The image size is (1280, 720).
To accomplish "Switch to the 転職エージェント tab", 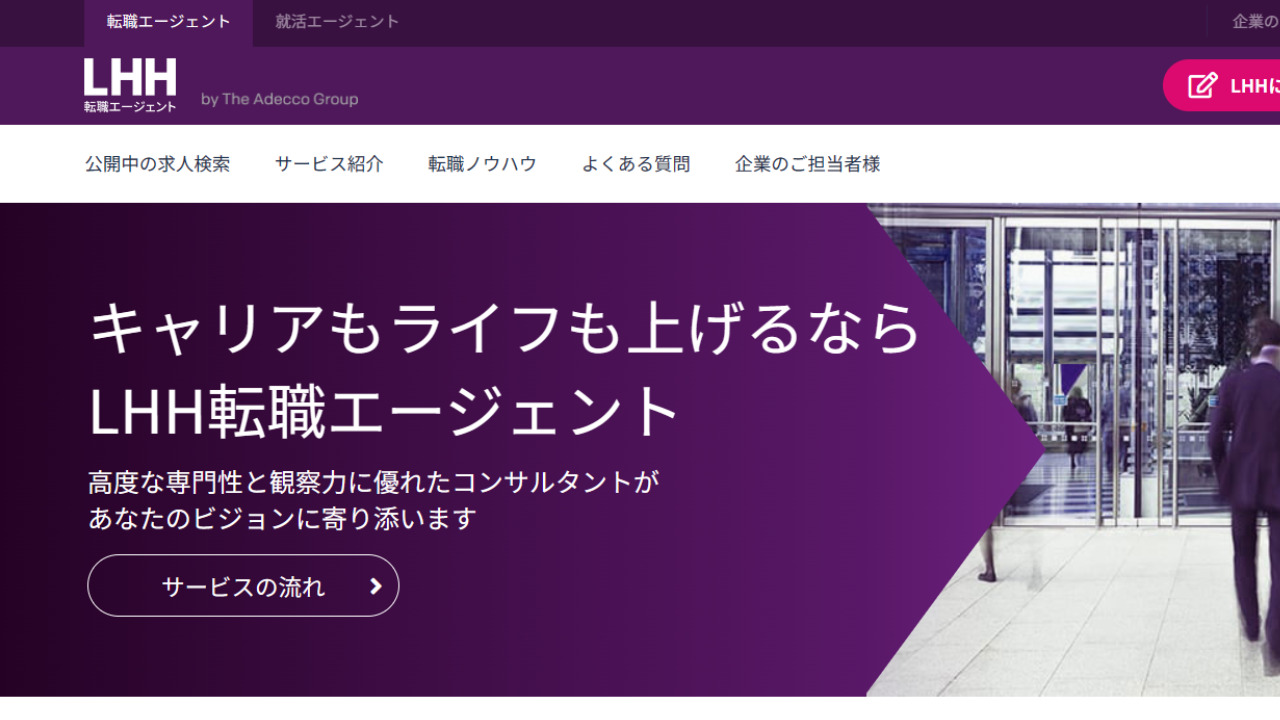I will pyautogui.click(x=168, y=22).
